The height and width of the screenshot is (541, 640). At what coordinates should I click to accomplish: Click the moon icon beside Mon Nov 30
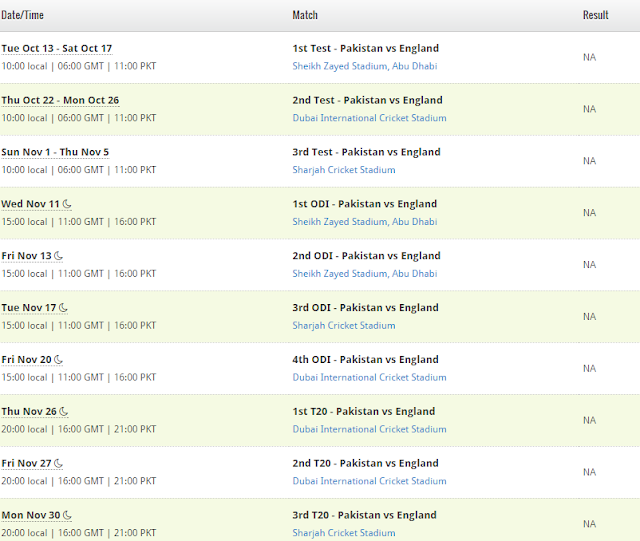coord(68,516)
